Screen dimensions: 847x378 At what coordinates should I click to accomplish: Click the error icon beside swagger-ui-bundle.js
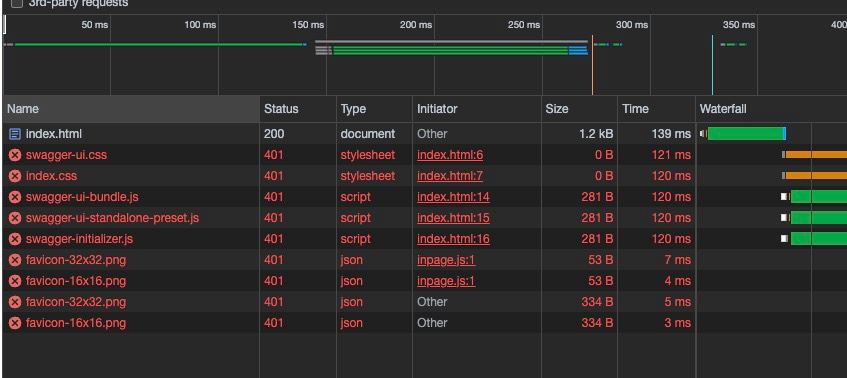tap(15, 197)
